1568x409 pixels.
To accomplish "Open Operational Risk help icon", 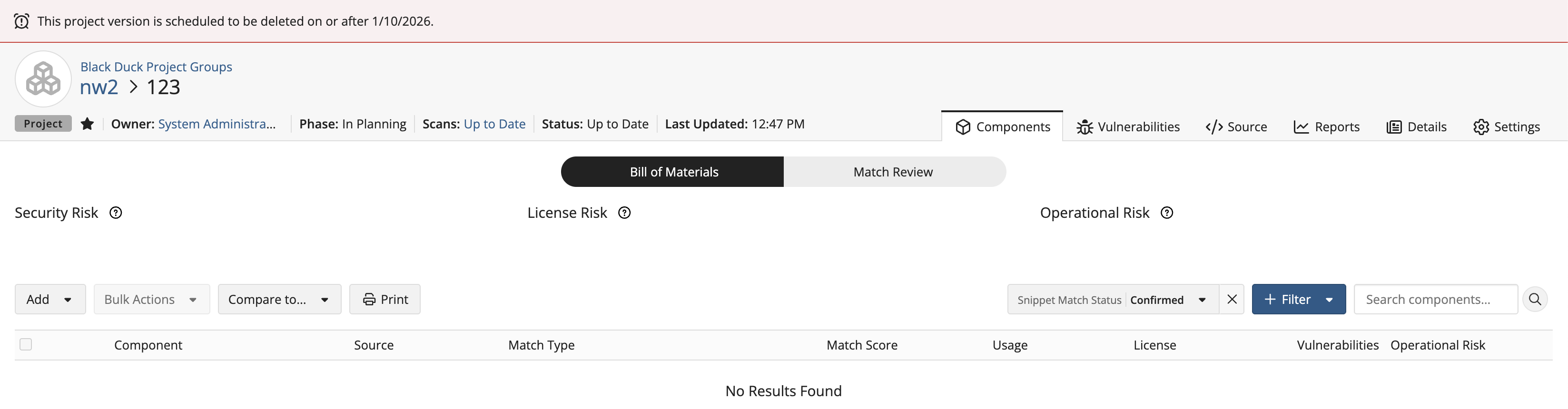I will tap(1167, 213).
